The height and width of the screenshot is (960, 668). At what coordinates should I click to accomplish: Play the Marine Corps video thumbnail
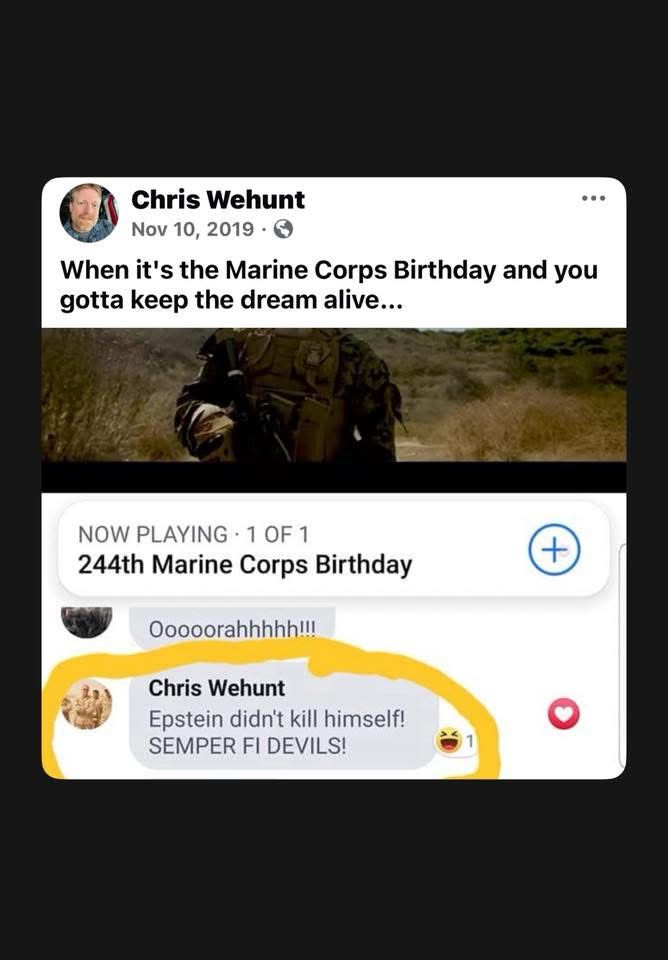tap(334, 395)
